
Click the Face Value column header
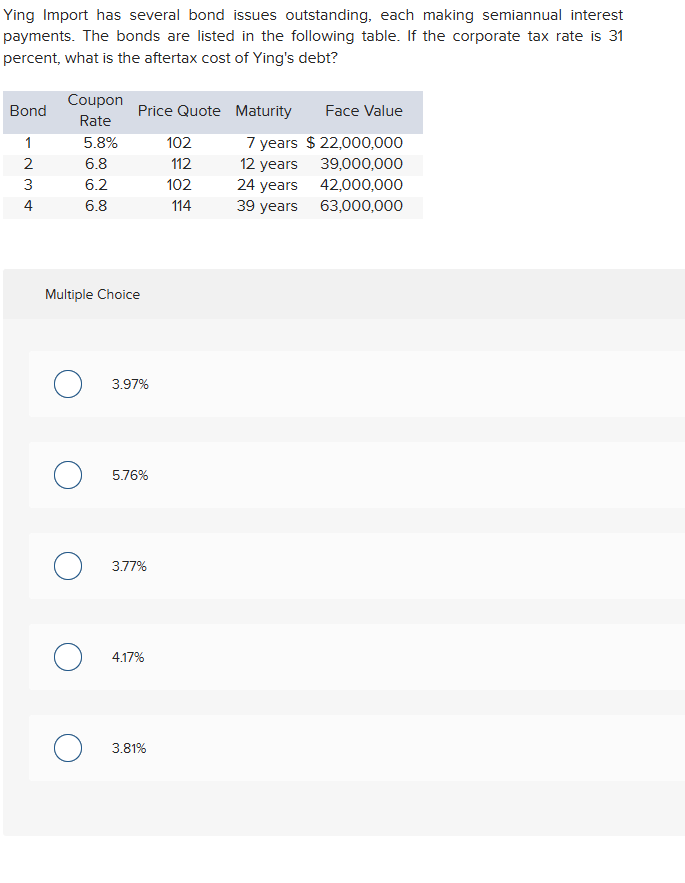coord(364,111)
